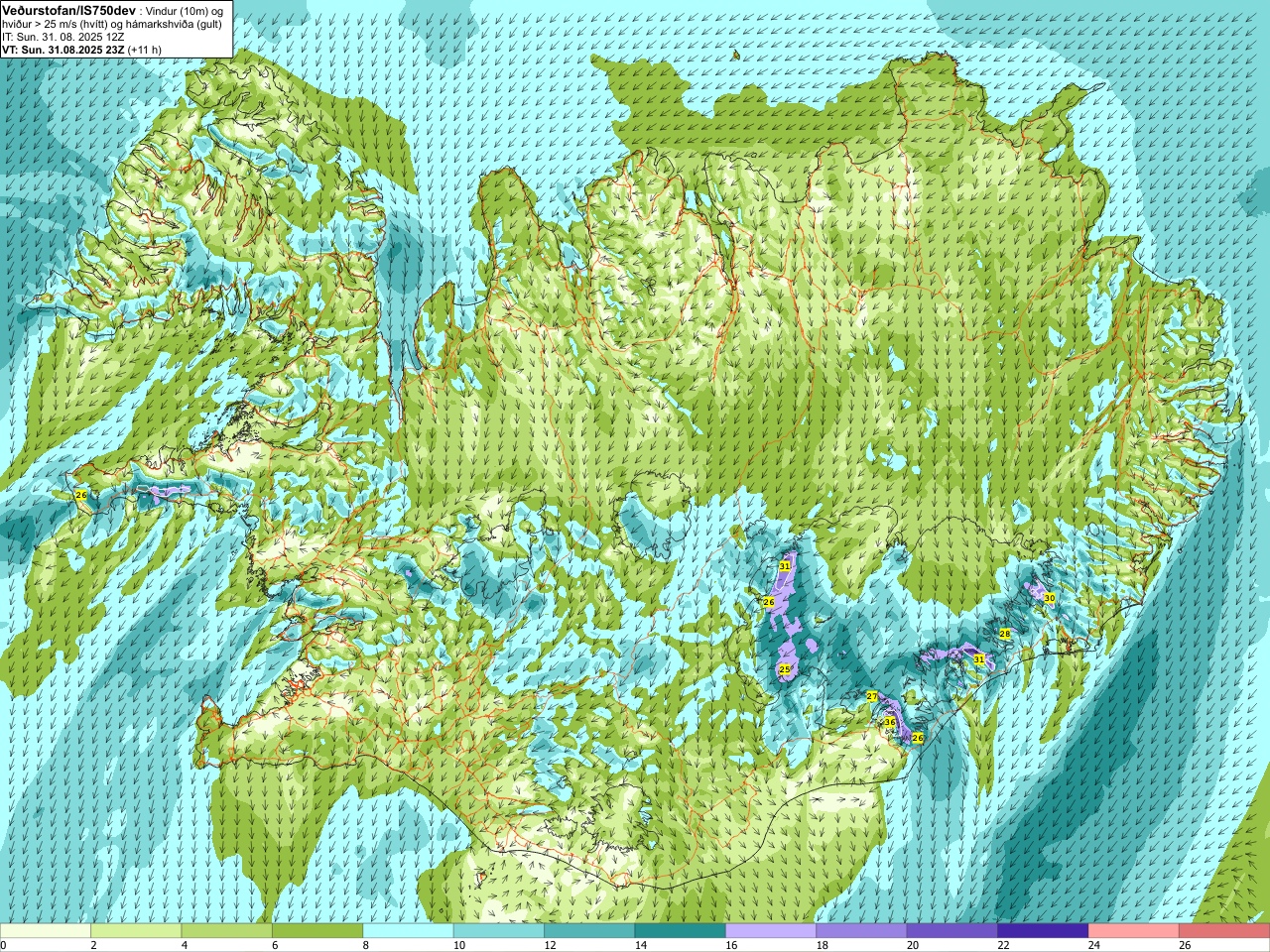Select the yellow gust label 30
1270x952 pixels.
coord(1049,598)
